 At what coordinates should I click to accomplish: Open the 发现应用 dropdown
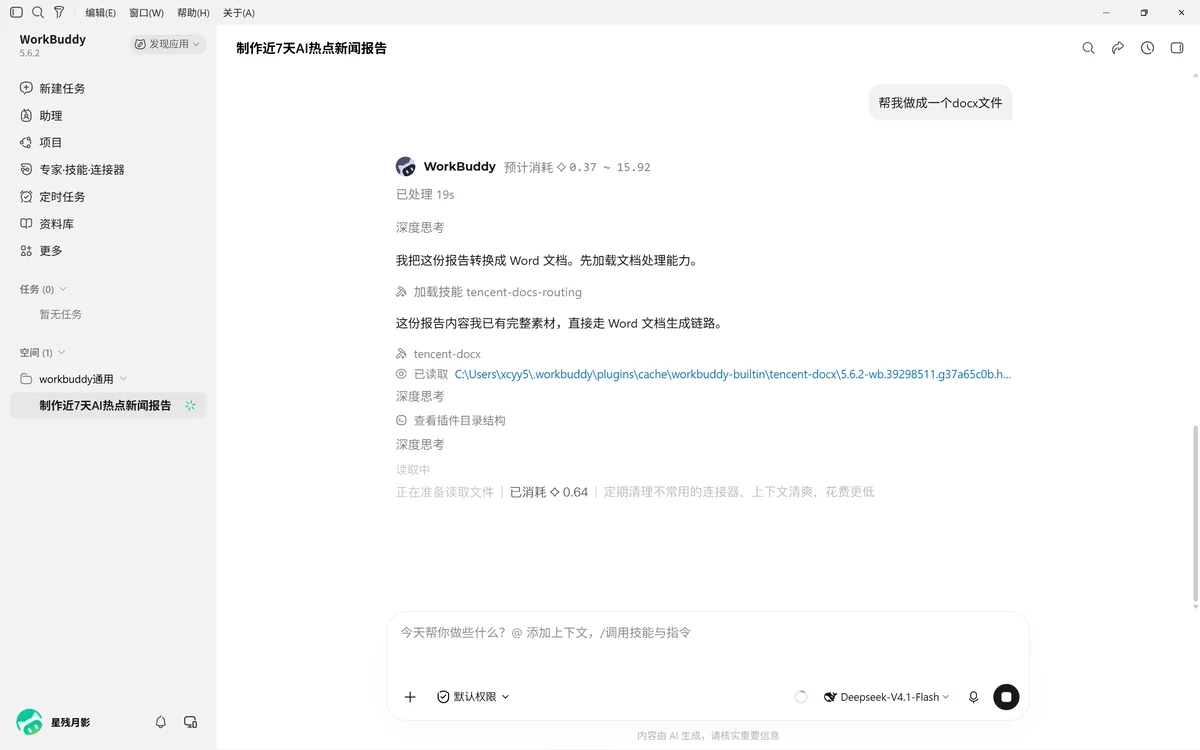tap(168, 44)
